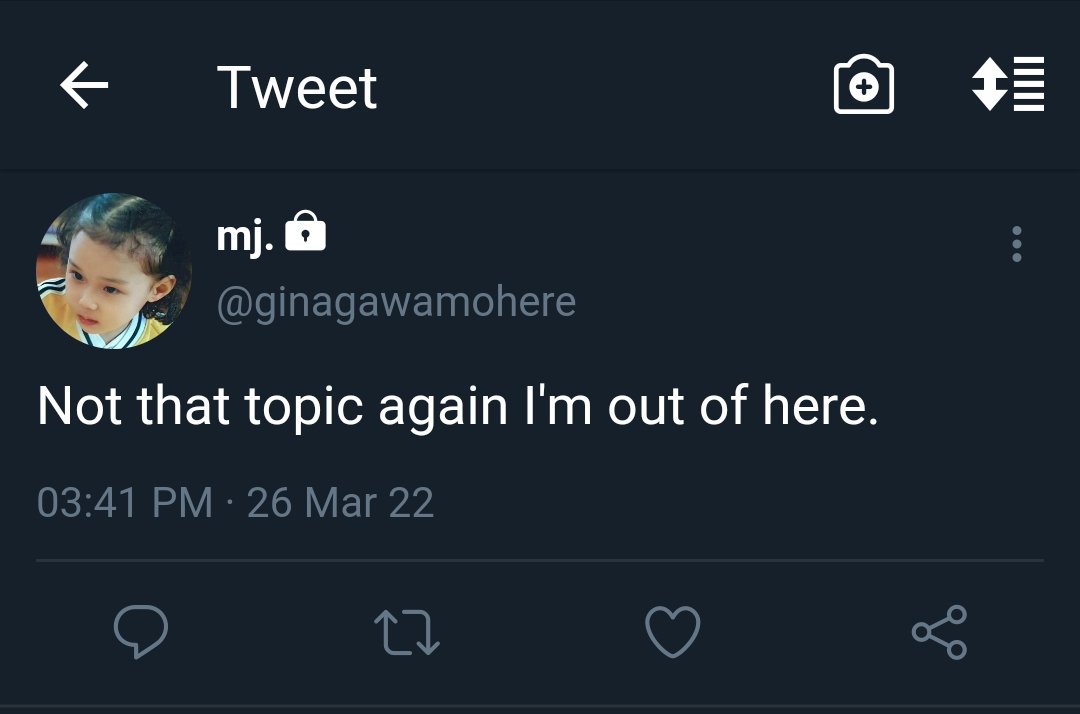
Task: Tap empty space right of the timestamp
Action: [x=737, y=502]
